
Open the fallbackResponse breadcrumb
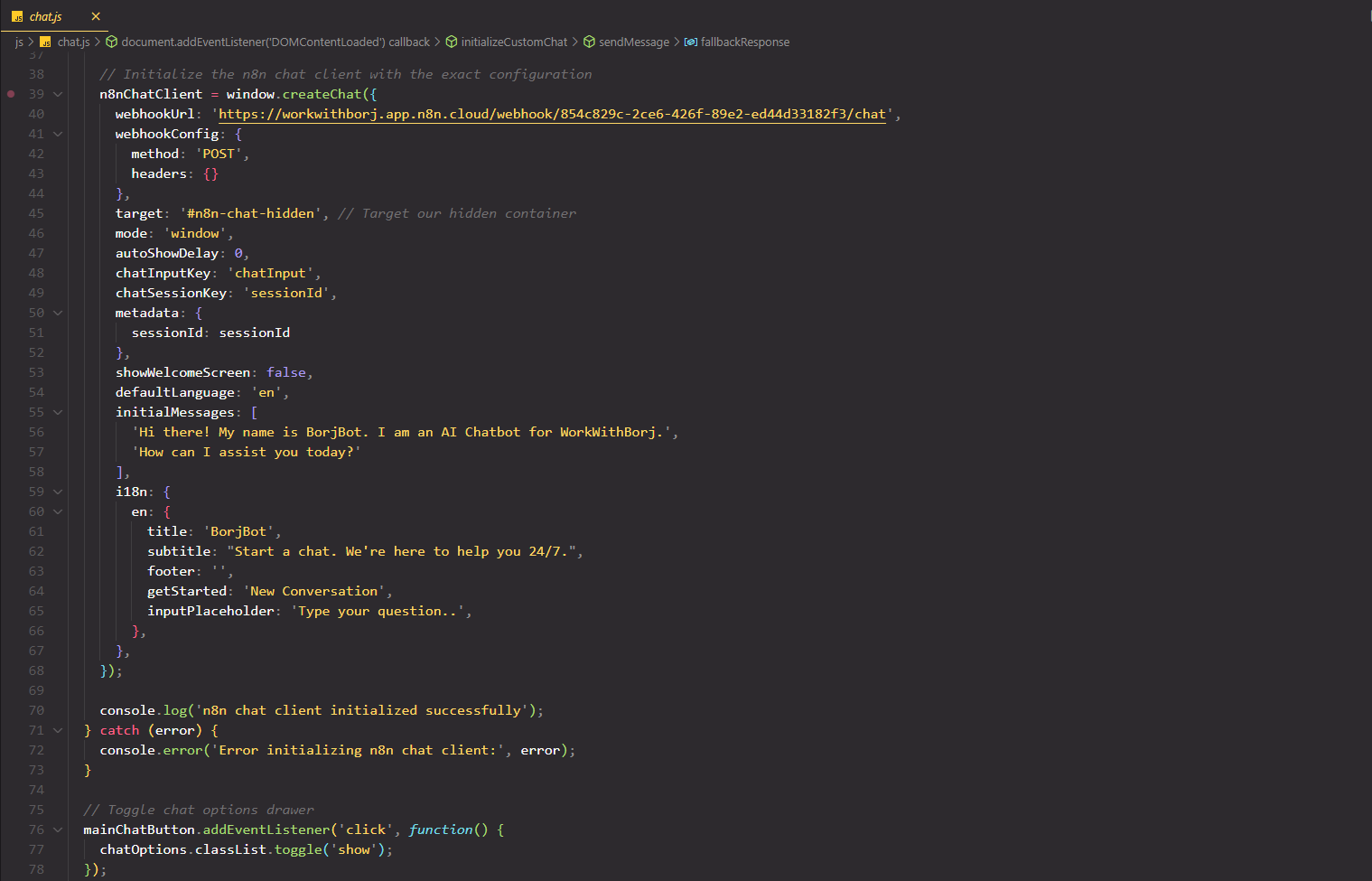coord(745,42)
